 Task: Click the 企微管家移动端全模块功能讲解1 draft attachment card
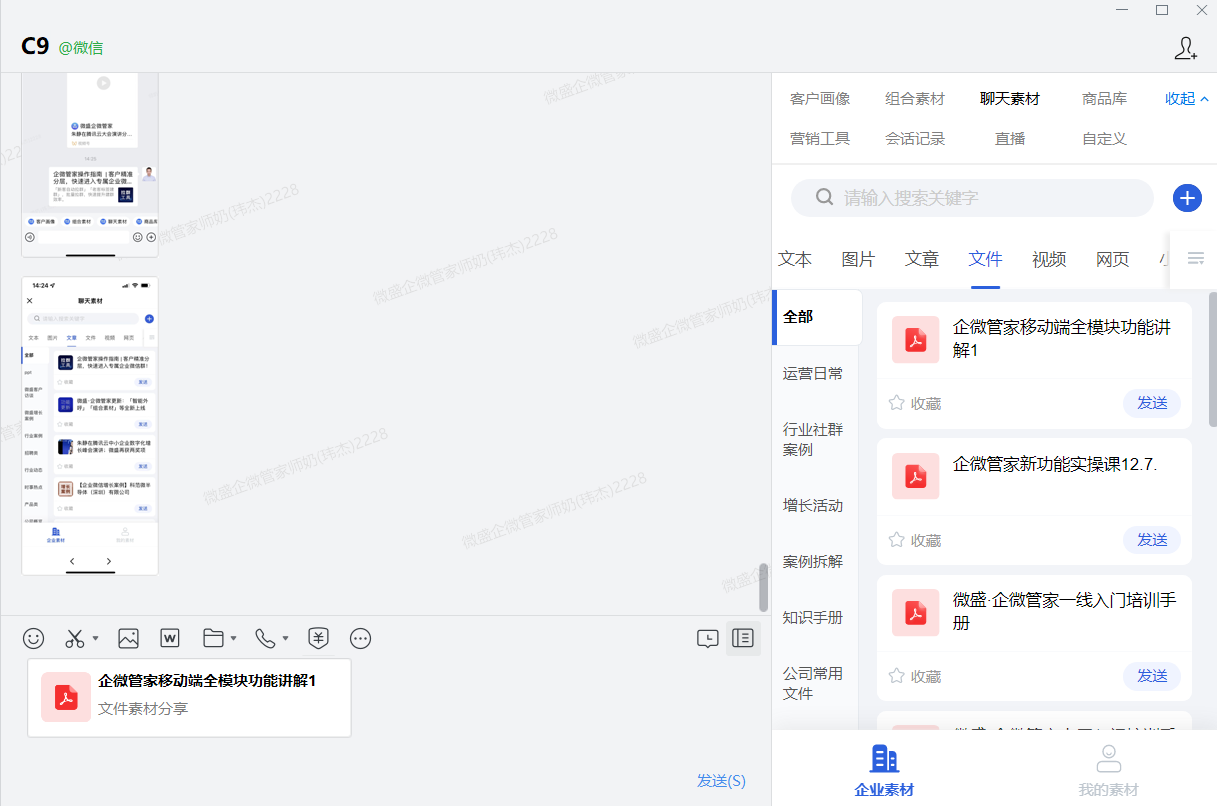click(x=189, y=698)
